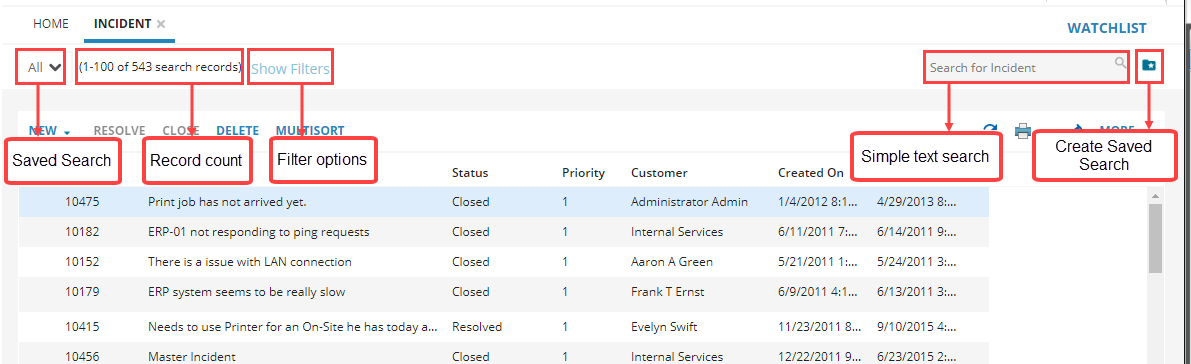Screen dimensions: 1191x364
Task: Click the Create Saved Search folder icon
Action: click(1148, 65)
